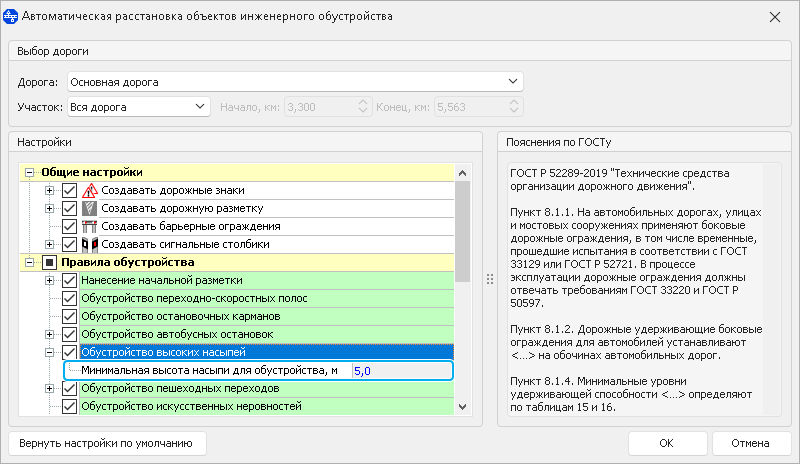Click the 'Начало, км' field
800x464 pixels.
[x=328, y=107]
